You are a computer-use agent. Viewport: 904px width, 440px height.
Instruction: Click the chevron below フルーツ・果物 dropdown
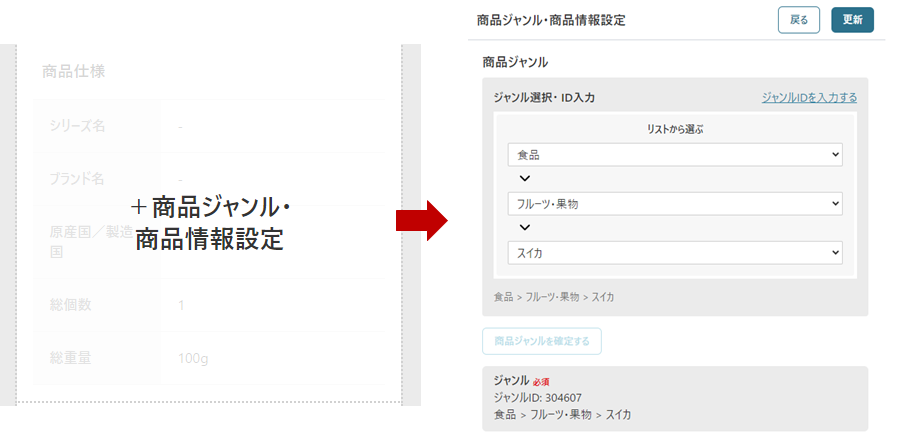click(x=525, y=228)
